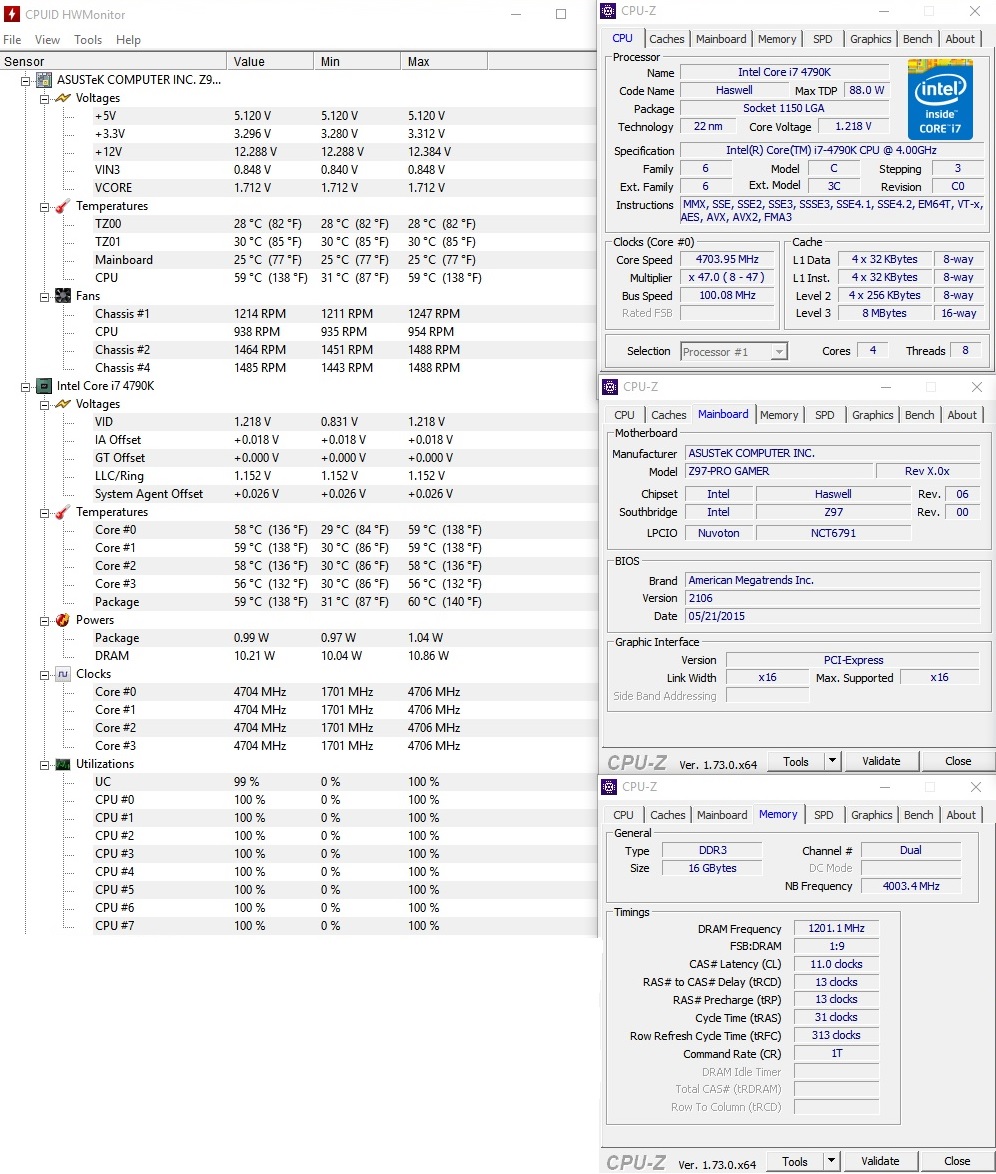Open Tools dropdown arrow in Mainboard window
996x1174 pixels.
click(832, 761)
